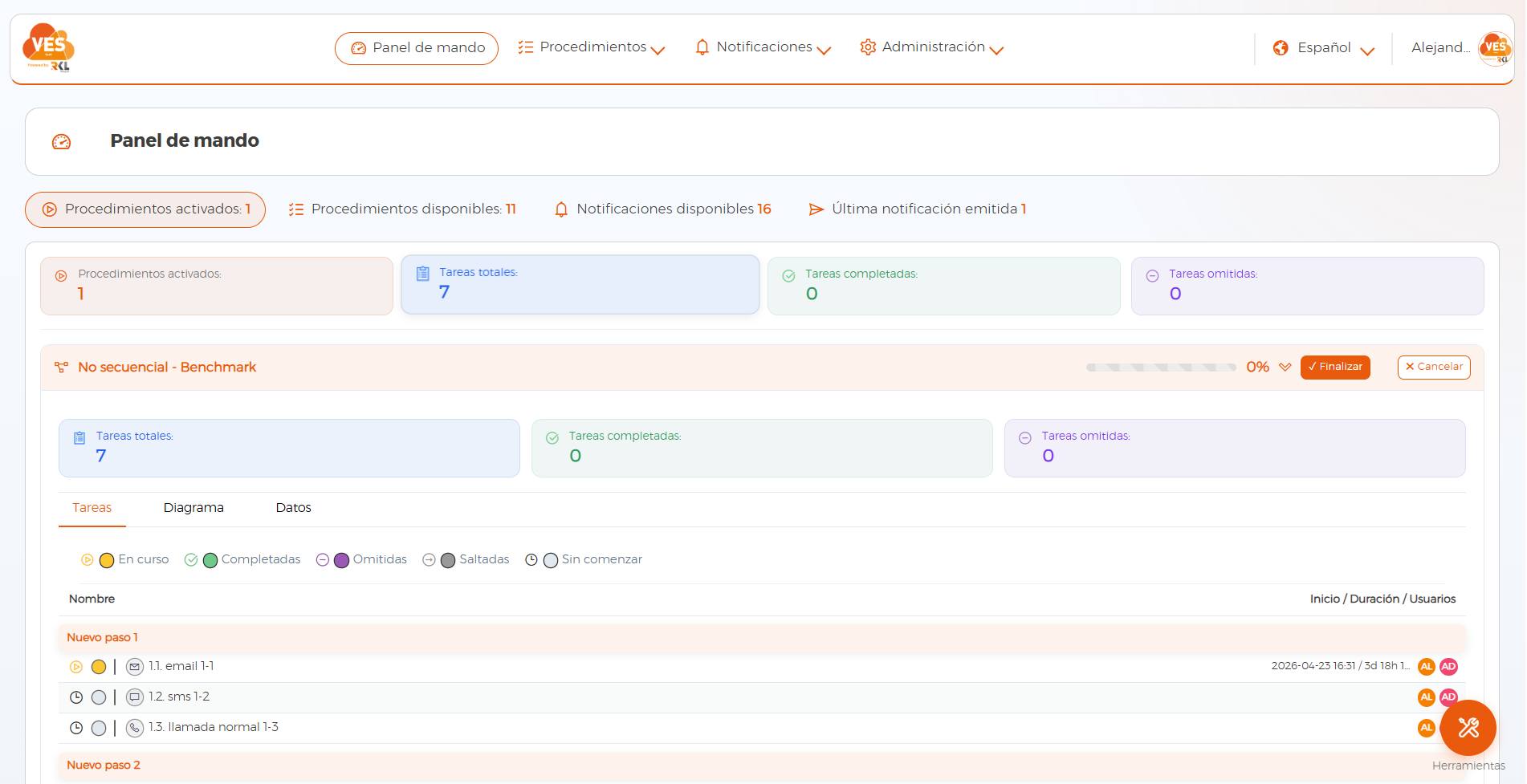Toggle the Omitidas filter in the legend
Image resolution: width=1527 pixels, height=784 pixels.
(361, 559)
